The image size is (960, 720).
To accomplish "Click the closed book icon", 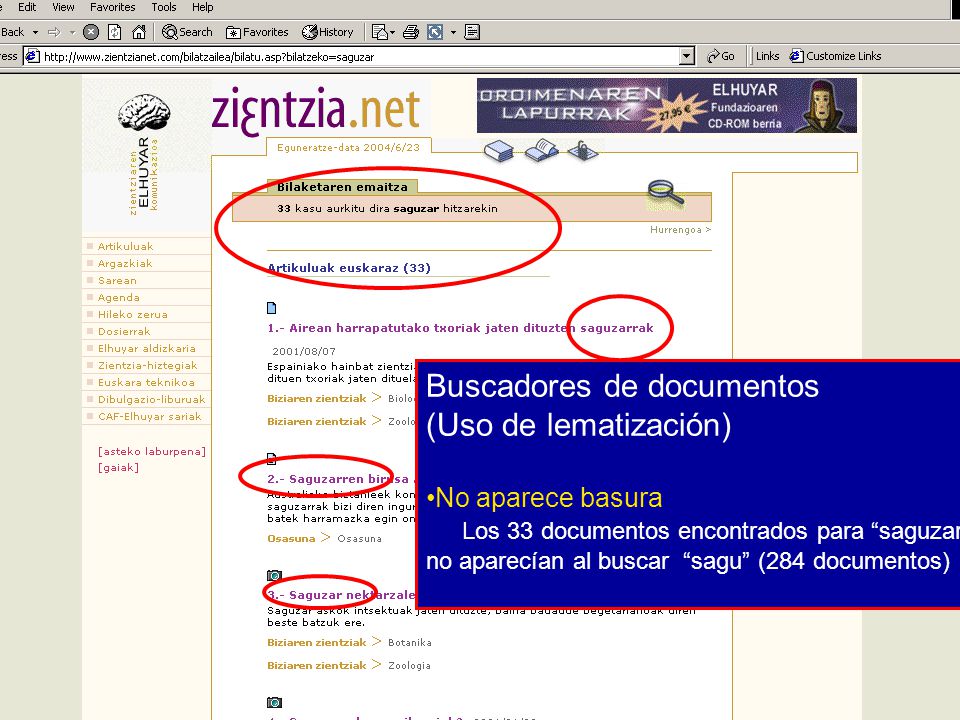I will tap(498, 151).
